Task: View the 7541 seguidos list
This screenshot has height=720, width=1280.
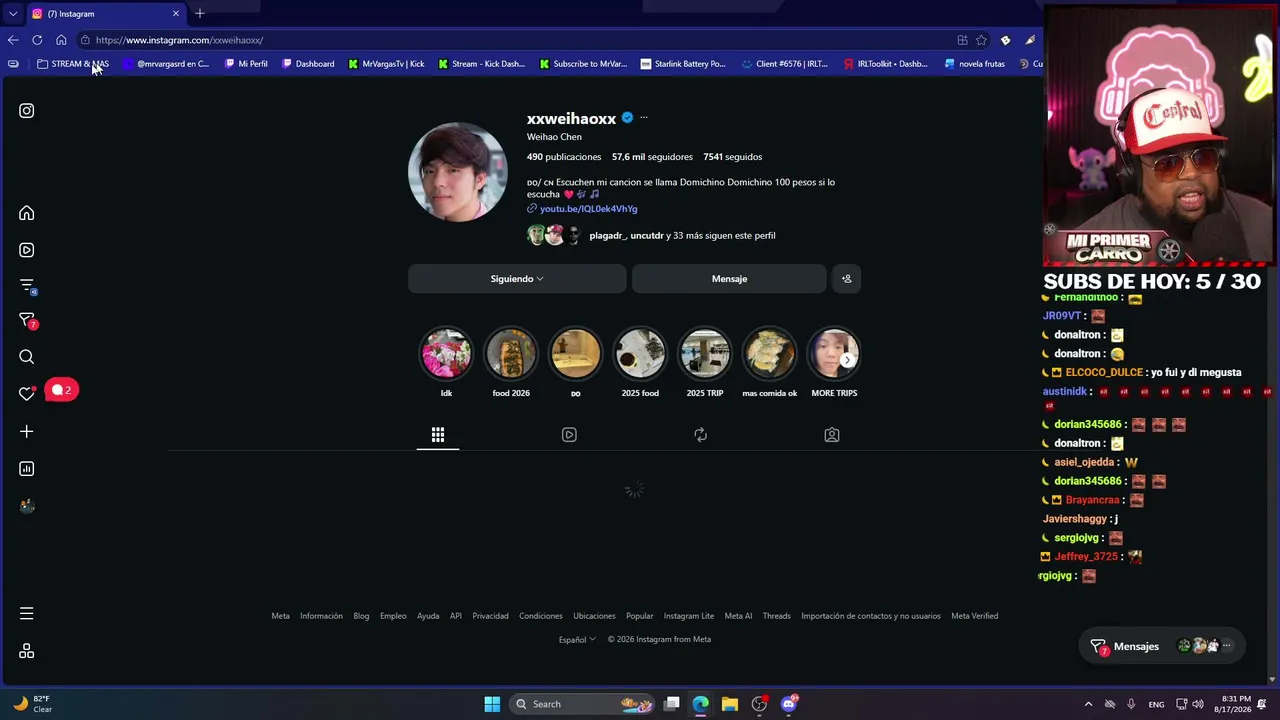Action: [x=733, y=157]
